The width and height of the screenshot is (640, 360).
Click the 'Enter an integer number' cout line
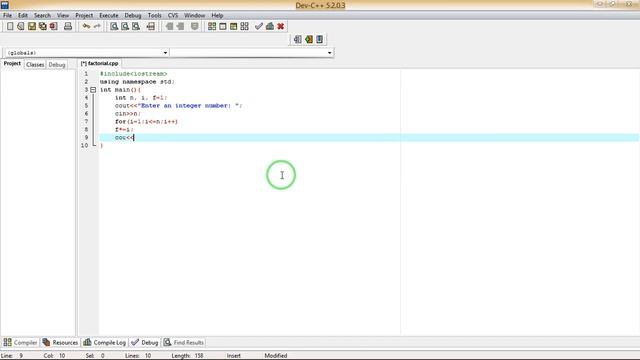pyautogui.click(x=178, y=106)
